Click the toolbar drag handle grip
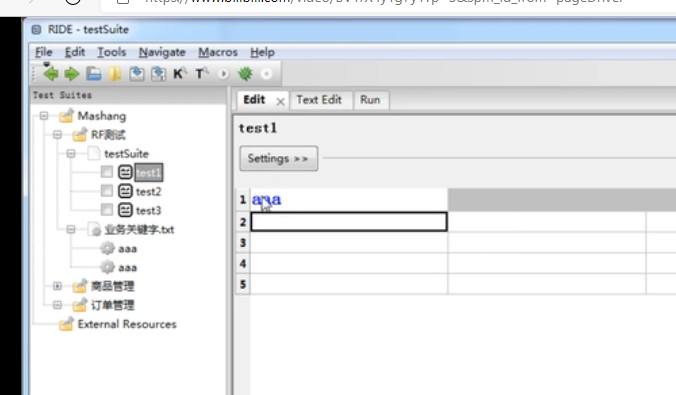 [x=34, y=74]
